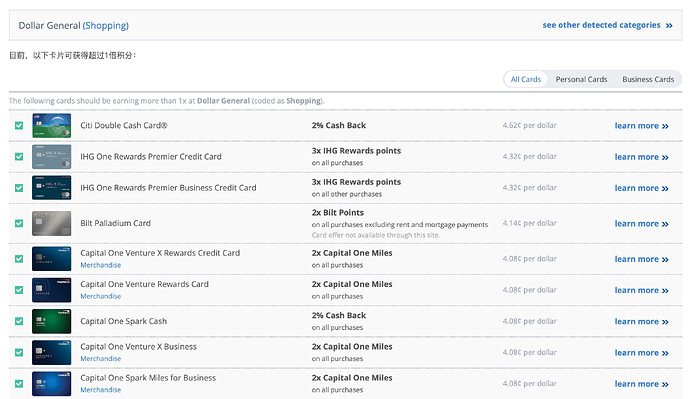Select the Capital One Spark Cash name

(x=124, y=321)
